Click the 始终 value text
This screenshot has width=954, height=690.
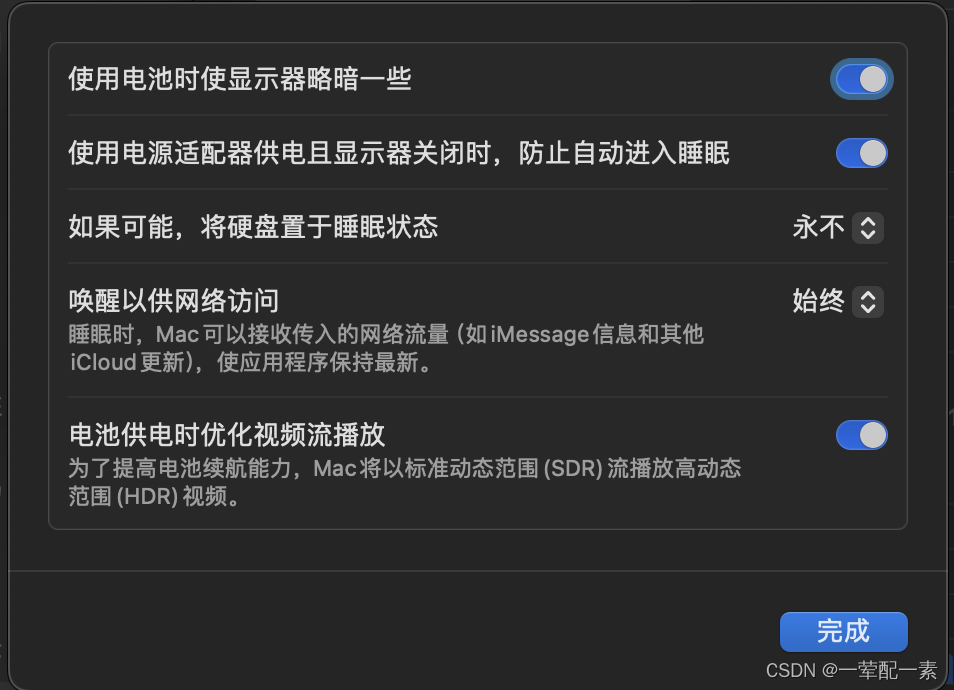point(819,302)
